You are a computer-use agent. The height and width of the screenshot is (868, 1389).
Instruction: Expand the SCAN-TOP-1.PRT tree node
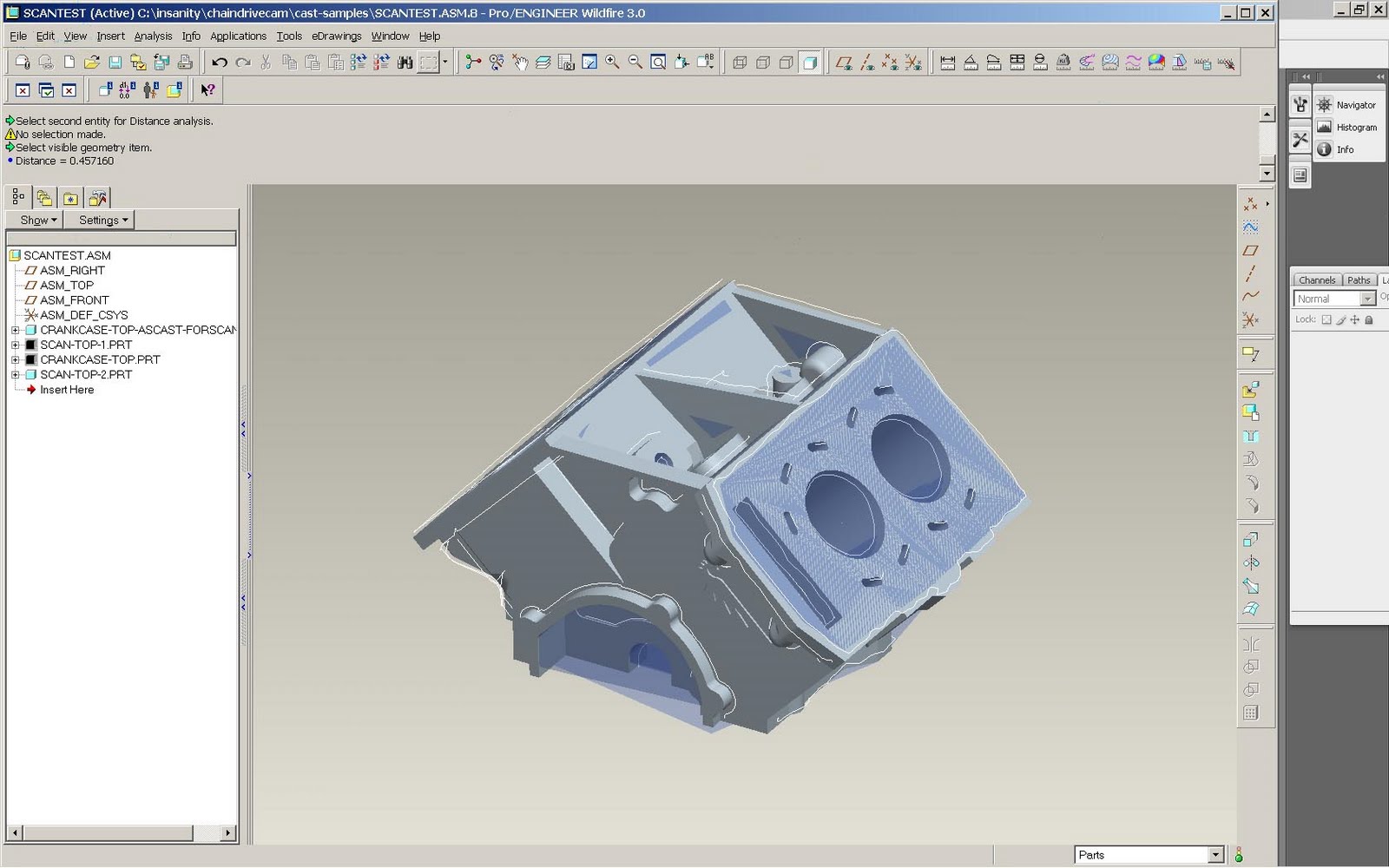coord(15,345)
